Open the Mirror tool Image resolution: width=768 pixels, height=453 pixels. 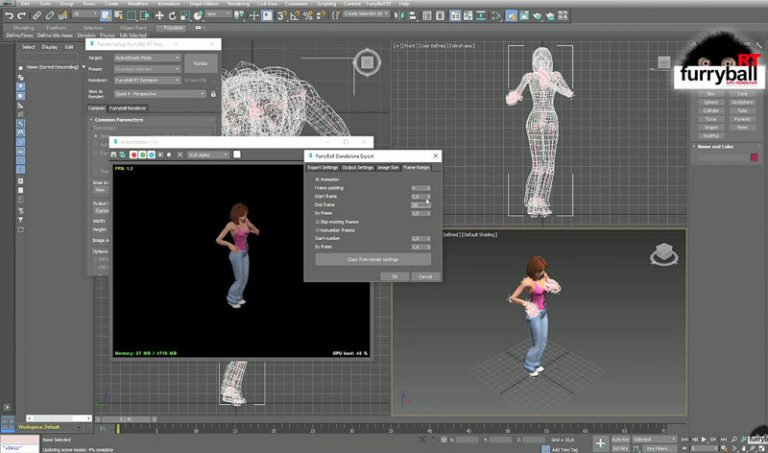(400, 16)
